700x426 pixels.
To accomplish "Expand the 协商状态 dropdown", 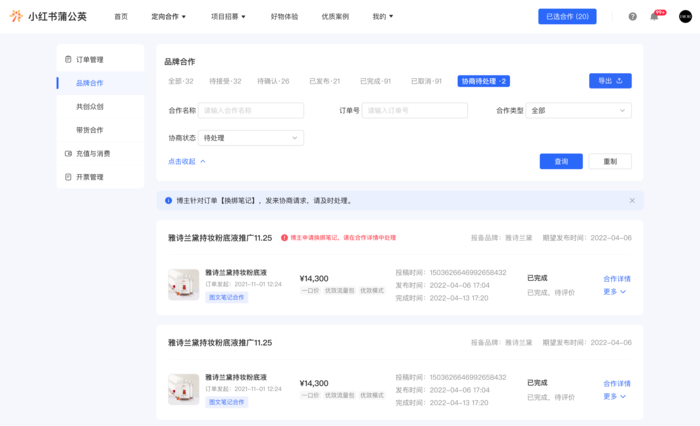I will (250, 138).
